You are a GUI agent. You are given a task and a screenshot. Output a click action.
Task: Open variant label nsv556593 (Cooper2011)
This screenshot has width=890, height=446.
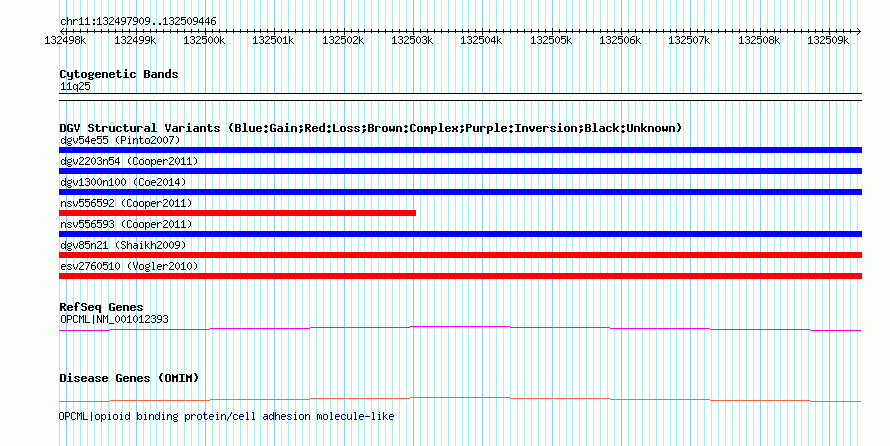(126, 224)
